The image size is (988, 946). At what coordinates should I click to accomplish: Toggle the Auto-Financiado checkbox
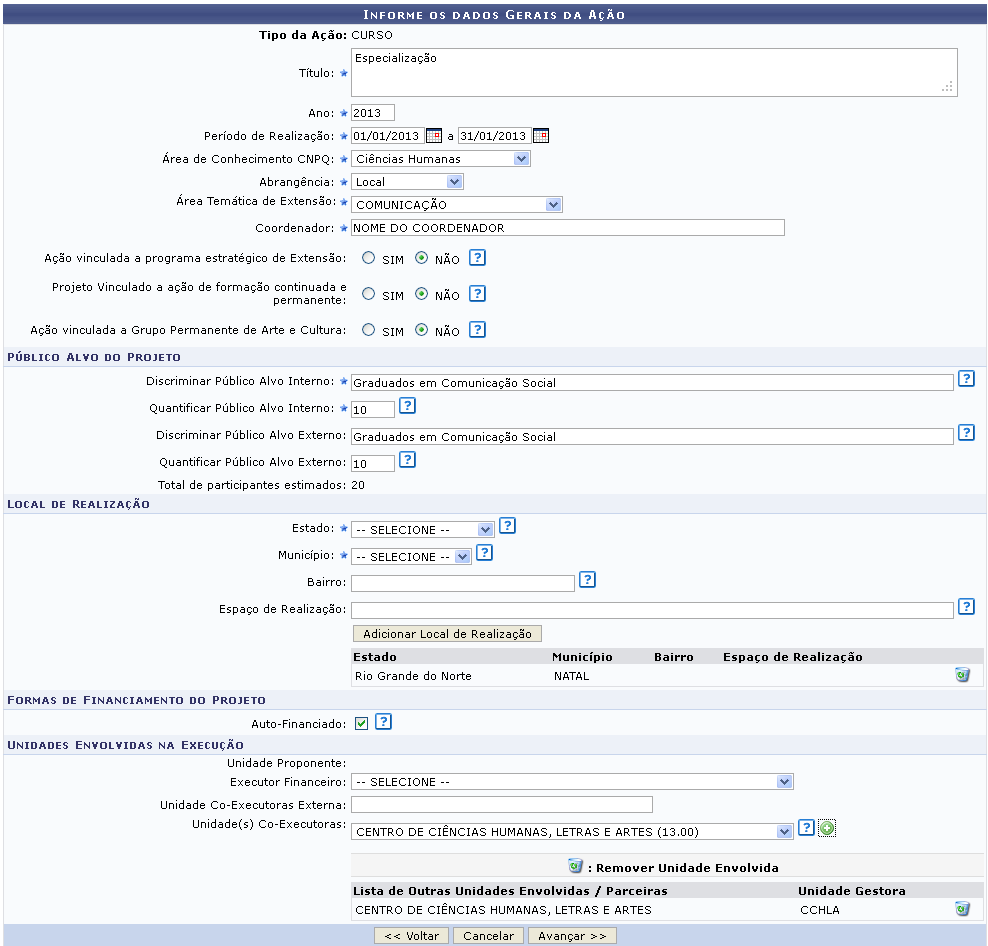pyautogui.click(x=361, y=723)
